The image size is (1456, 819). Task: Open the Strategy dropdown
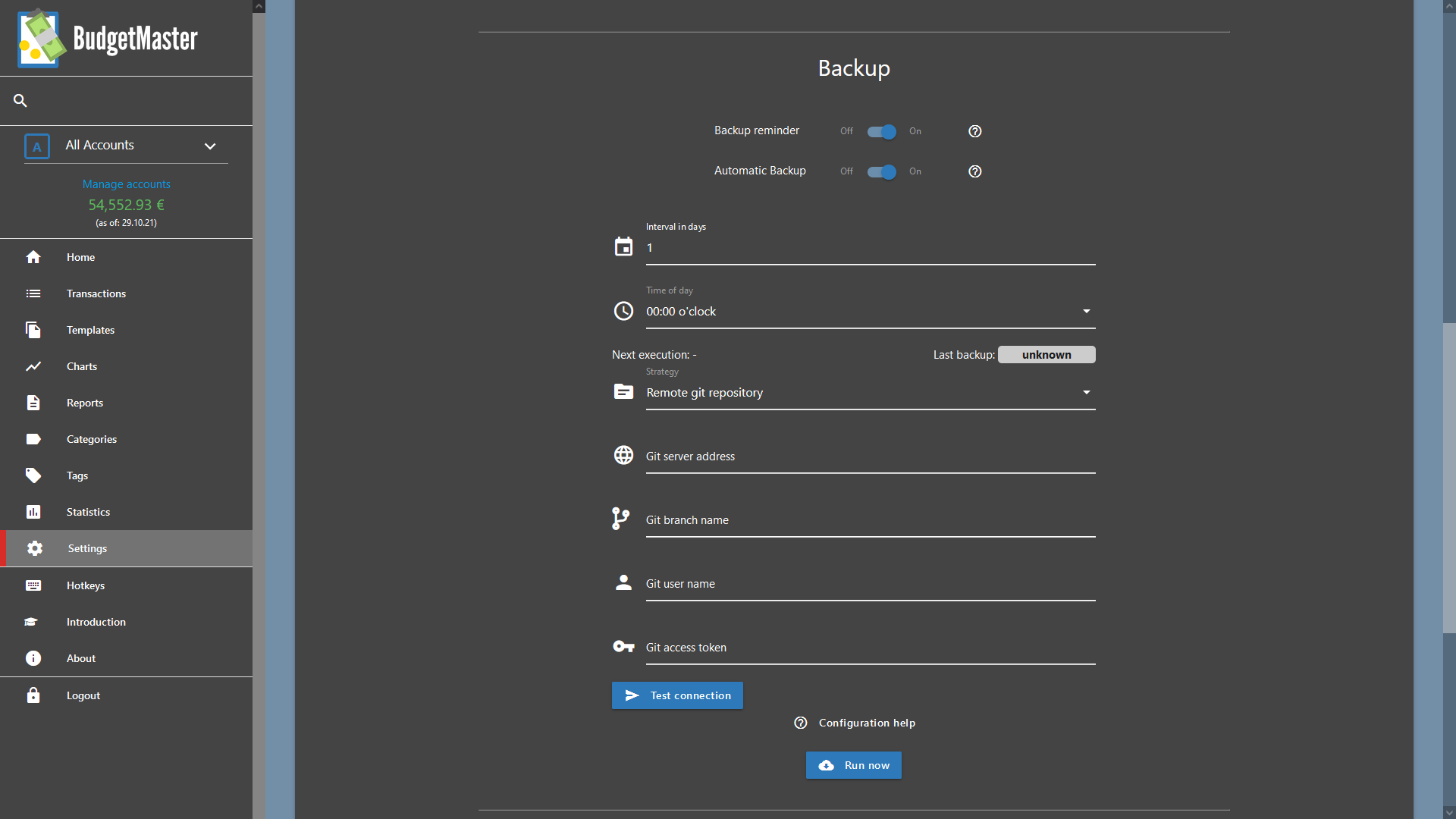coord(871,393)
